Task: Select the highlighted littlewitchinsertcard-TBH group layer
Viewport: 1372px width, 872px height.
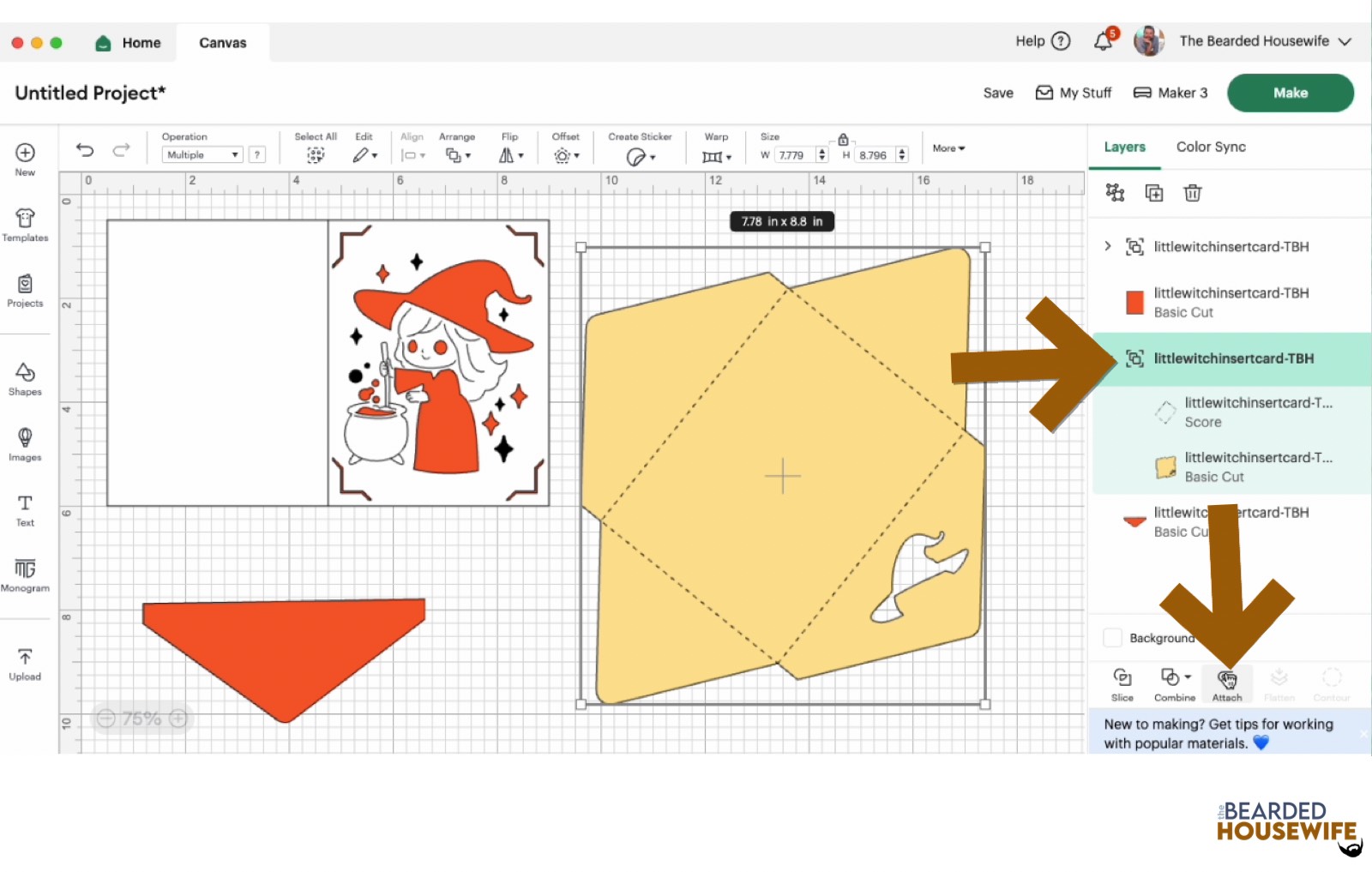Action: coord(1231,358)
